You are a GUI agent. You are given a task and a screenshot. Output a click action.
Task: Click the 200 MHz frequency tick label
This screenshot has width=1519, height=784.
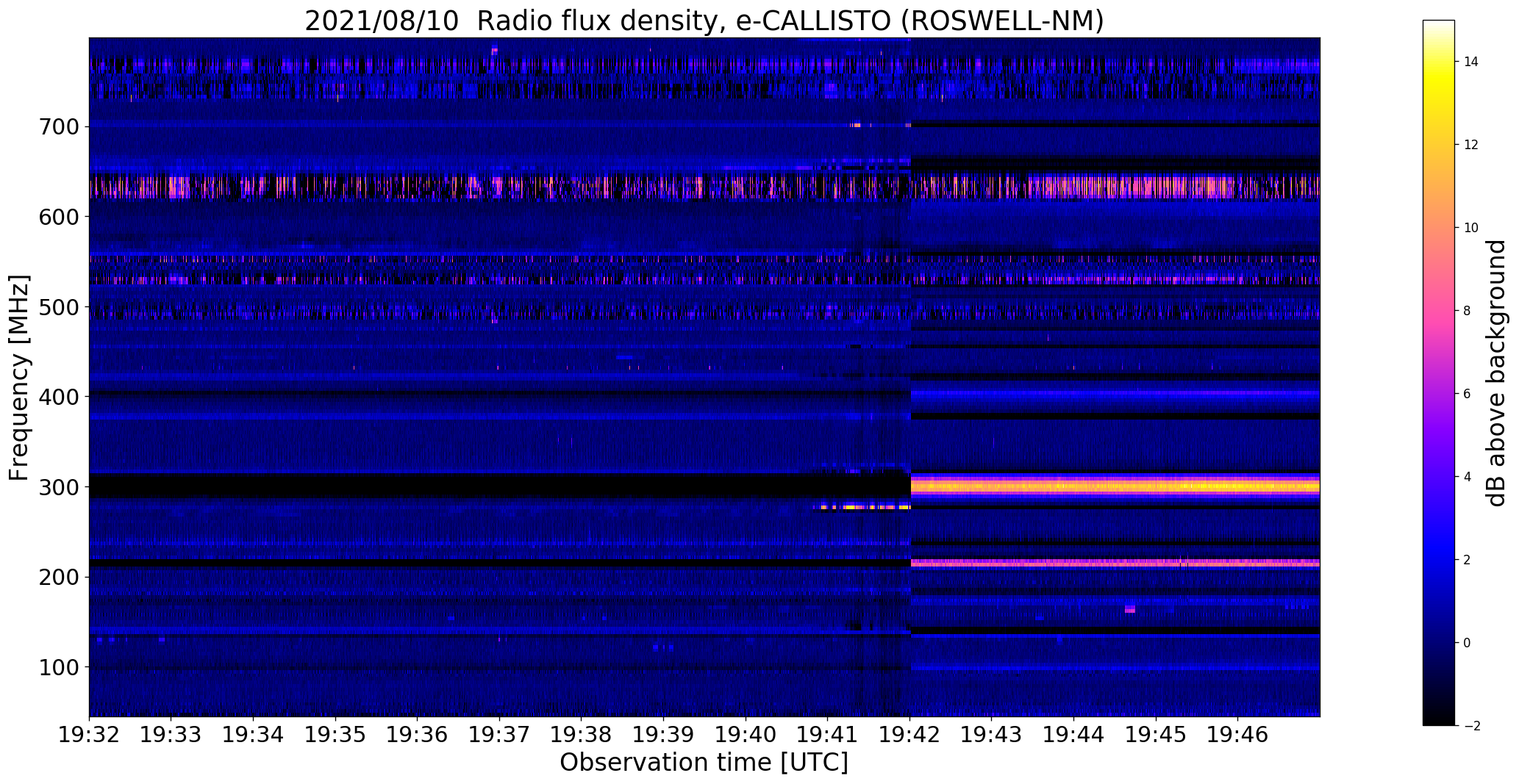coord(58,577)
